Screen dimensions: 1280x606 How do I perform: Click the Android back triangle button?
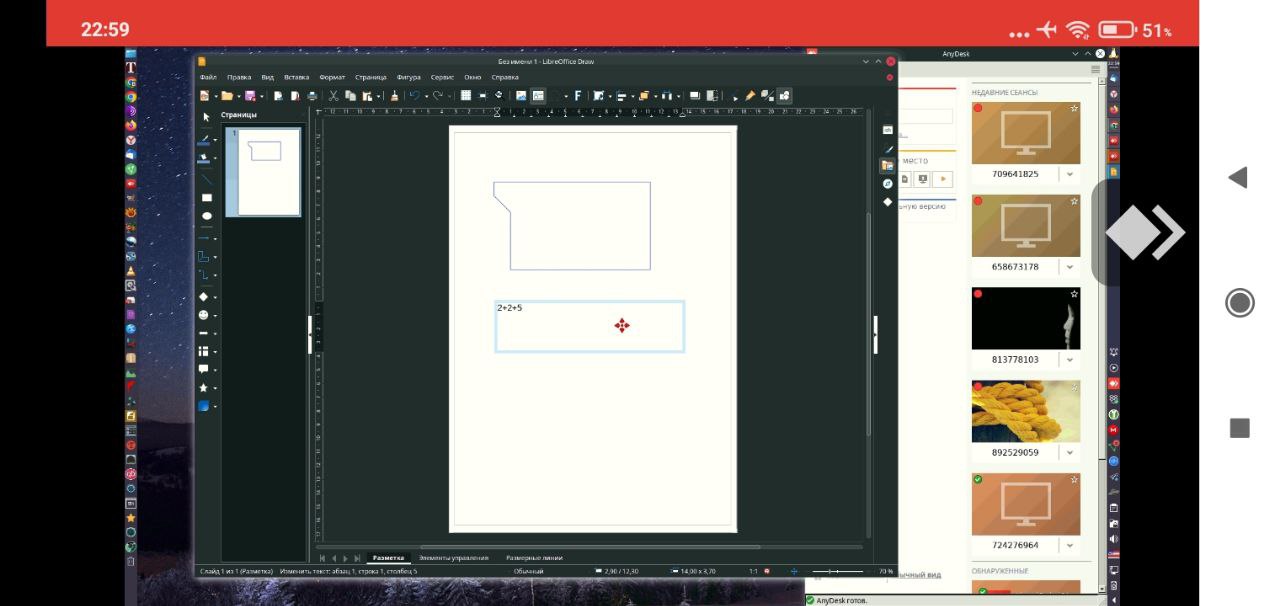click(1239, 178)
